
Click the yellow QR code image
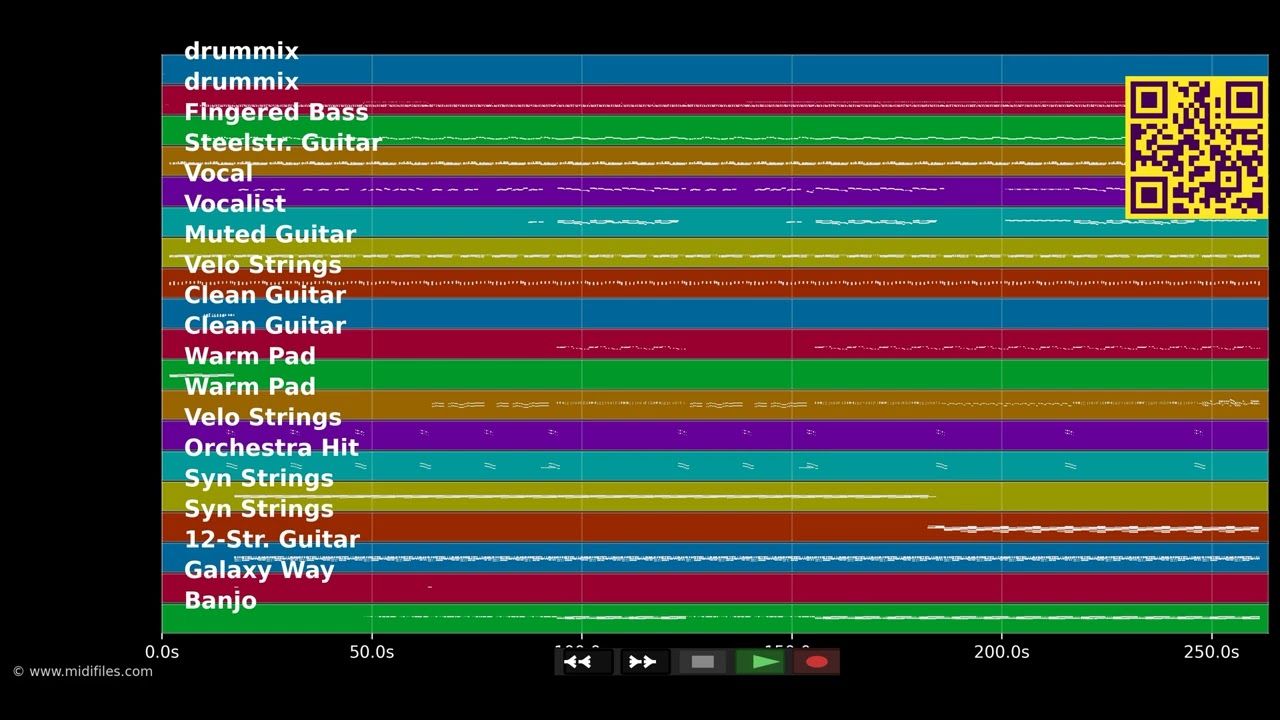(1196, 147)
